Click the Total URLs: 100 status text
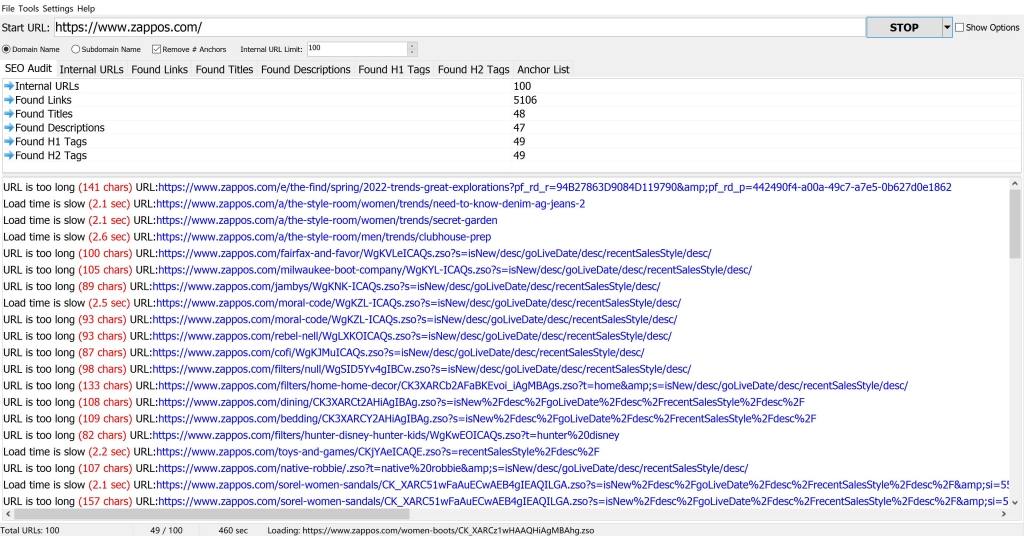The height and width of the screenshot is (536, 1024). [x=30, y=530]
